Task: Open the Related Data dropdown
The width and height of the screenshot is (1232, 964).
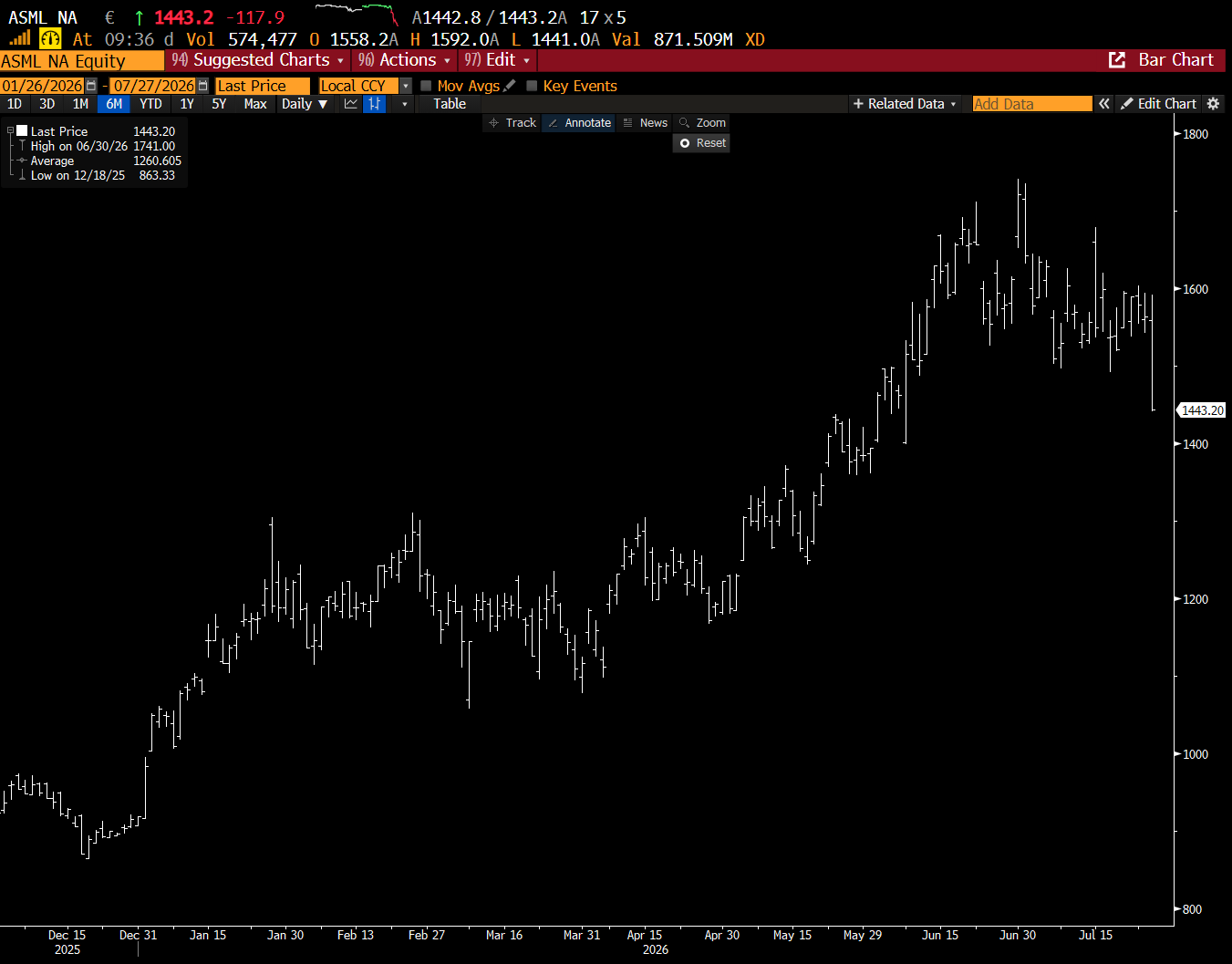Action: coord(904,104)
